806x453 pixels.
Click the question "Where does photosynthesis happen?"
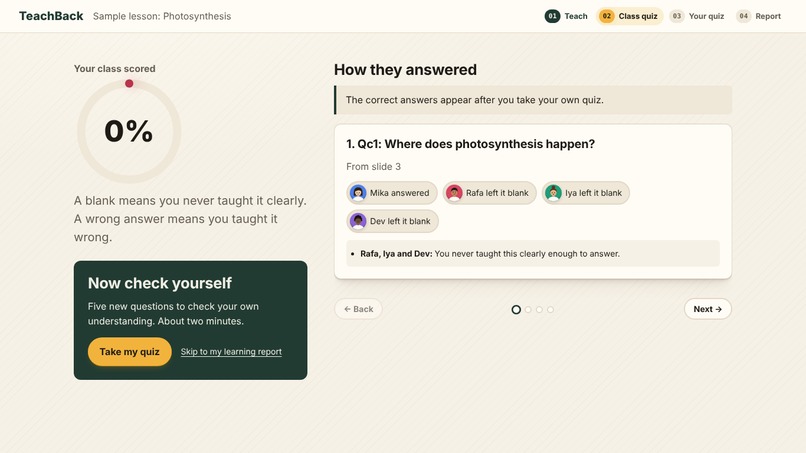[x=470, y=144]
